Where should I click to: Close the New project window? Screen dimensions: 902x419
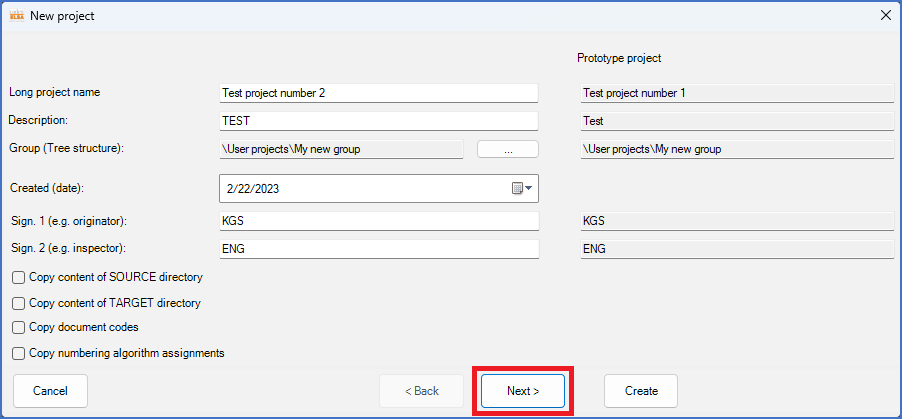point(885,15)
